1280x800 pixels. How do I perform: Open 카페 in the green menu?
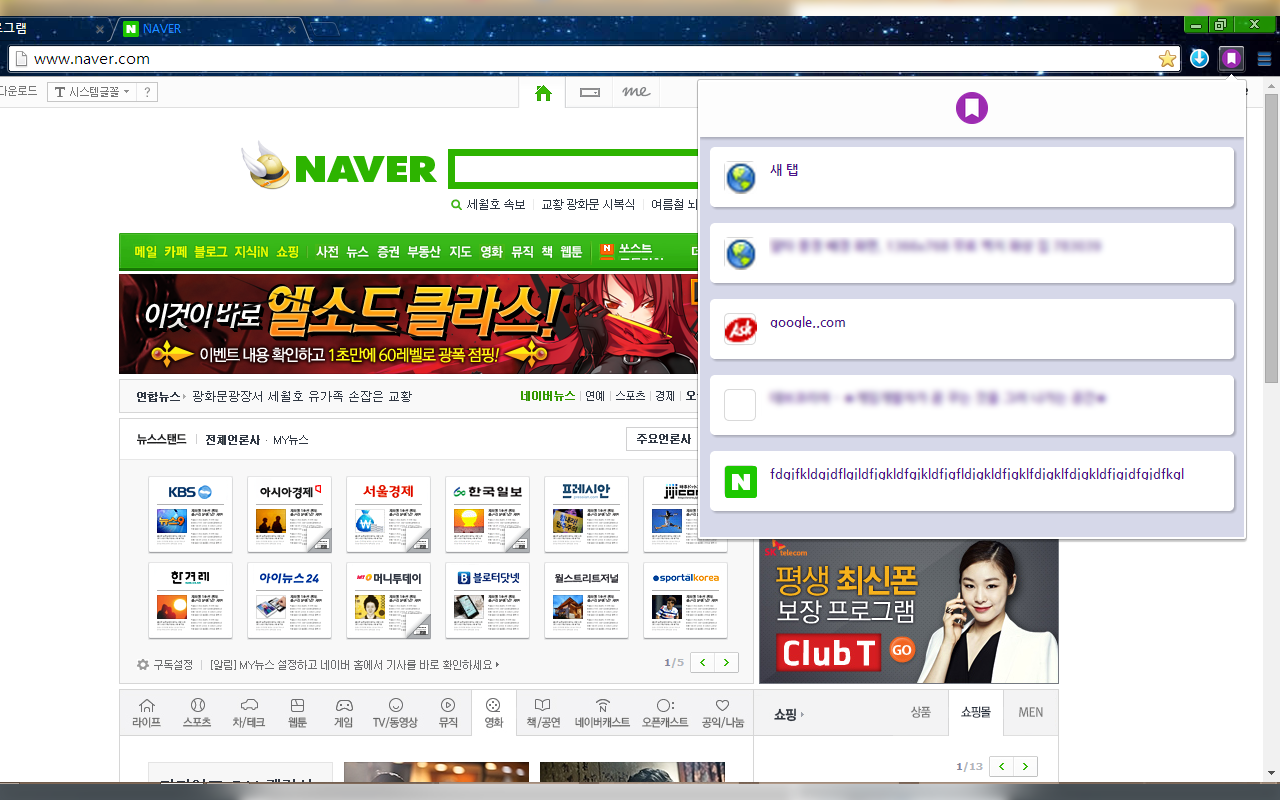click(x=176, y=252)
